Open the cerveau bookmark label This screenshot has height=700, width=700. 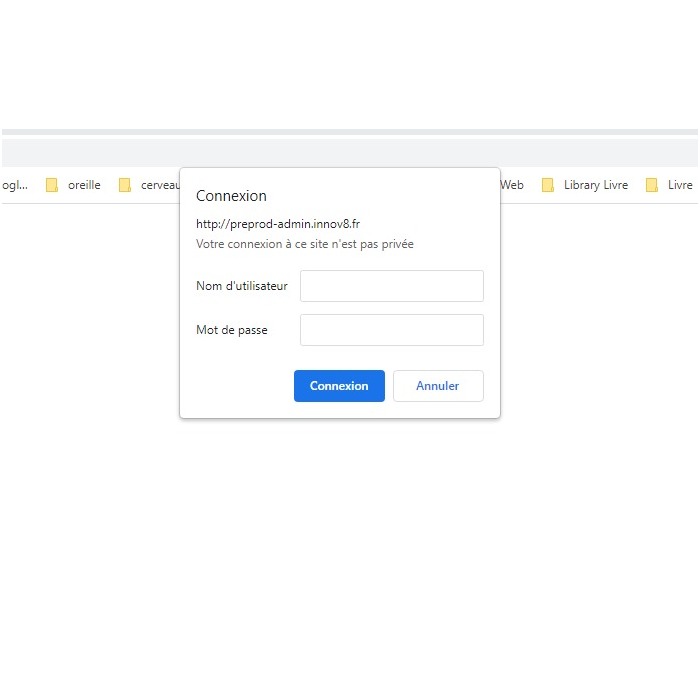pos(160,185)
